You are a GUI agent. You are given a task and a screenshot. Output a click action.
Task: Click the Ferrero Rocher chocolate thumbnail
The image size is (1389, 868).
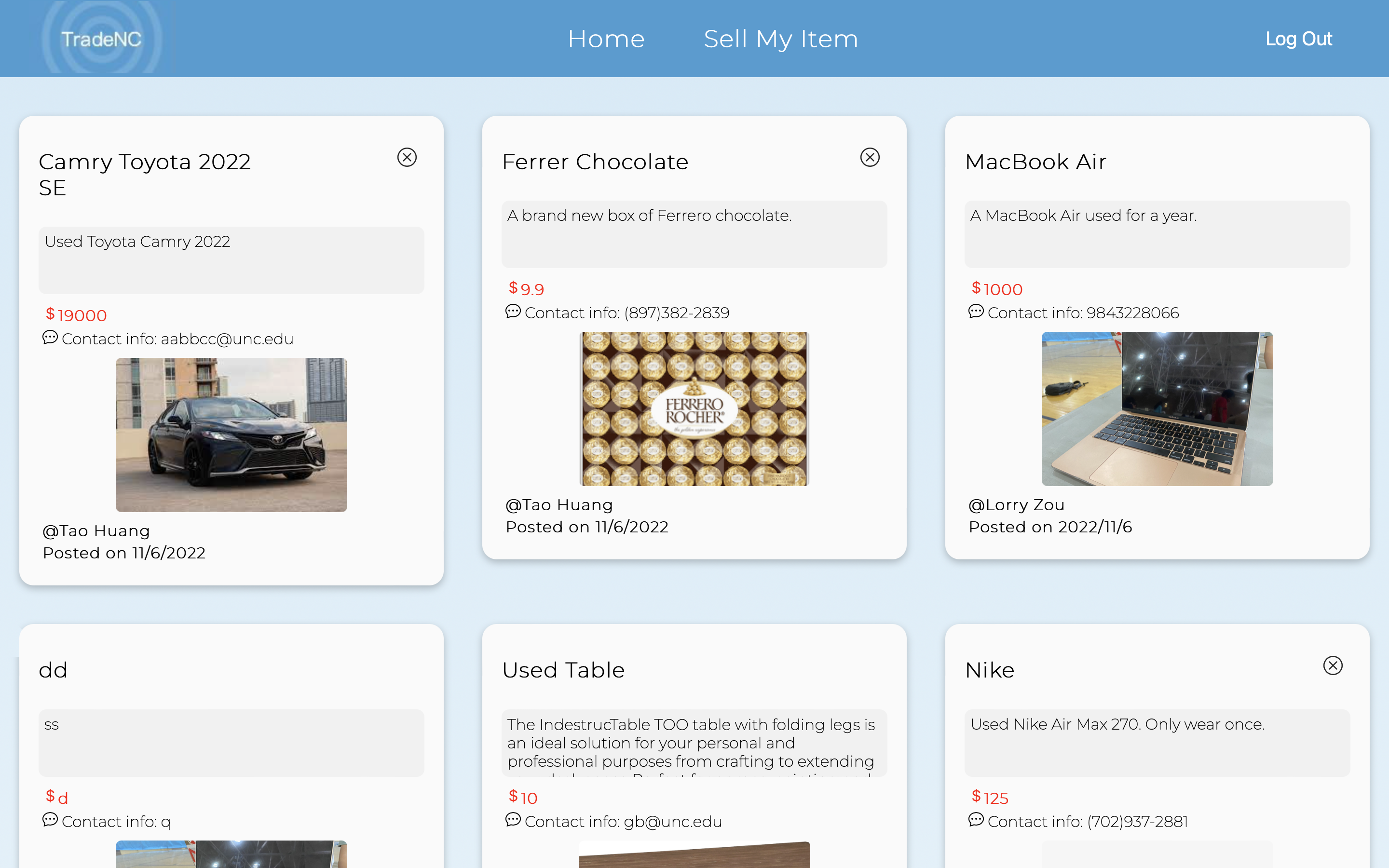[x=694, y=408]
